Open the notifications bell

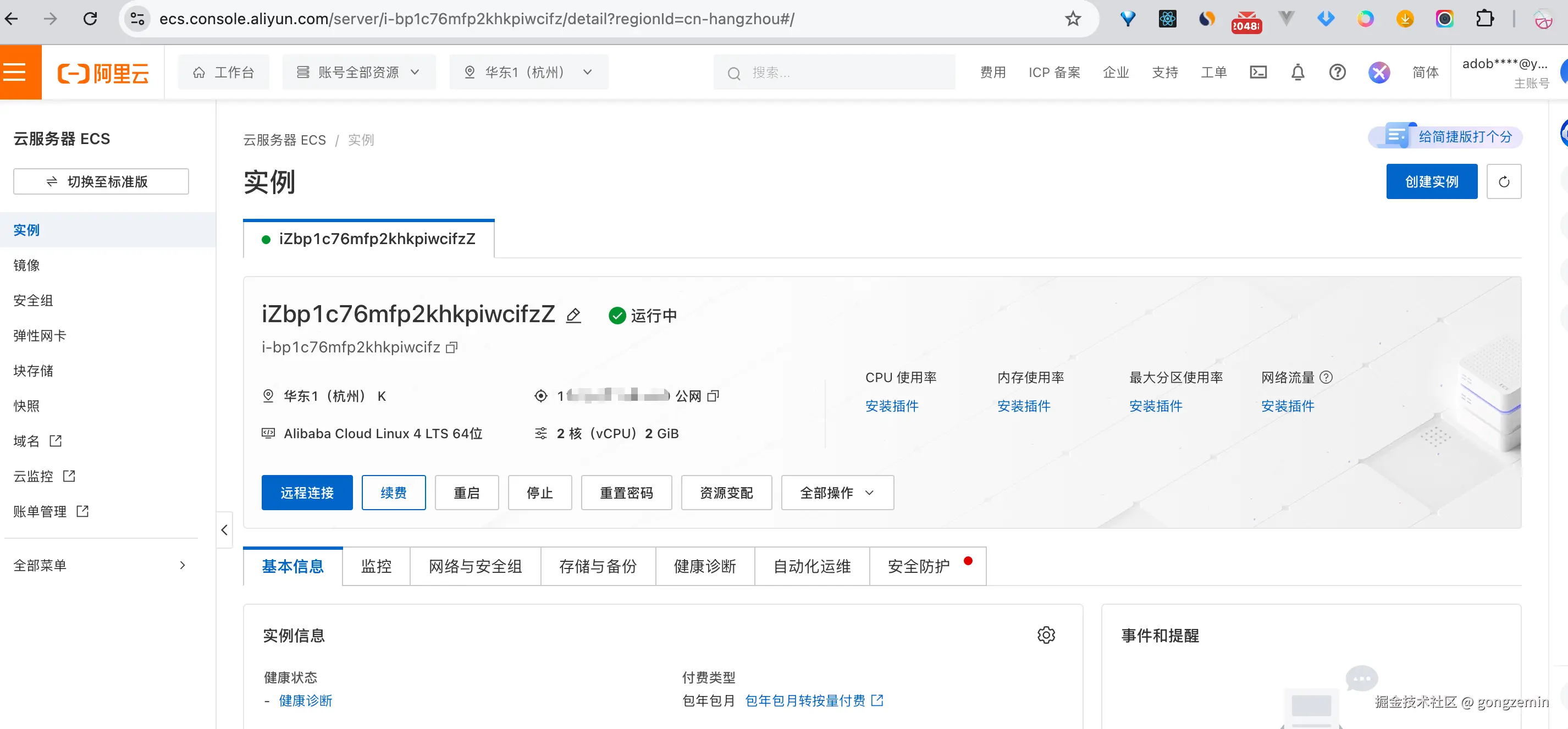point(1297,73)
